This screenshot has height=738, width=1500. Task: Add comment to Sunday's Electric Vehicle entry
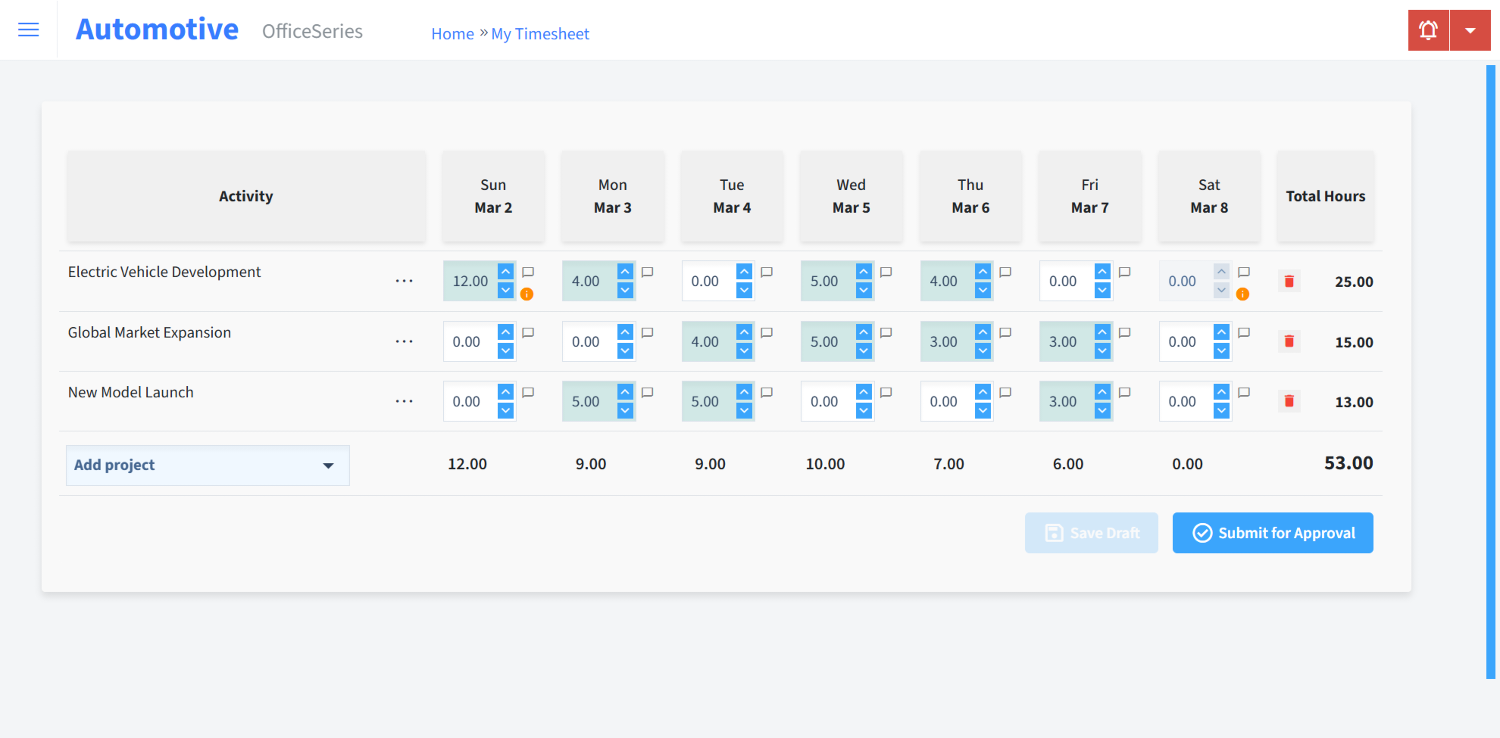coord(528,271)
